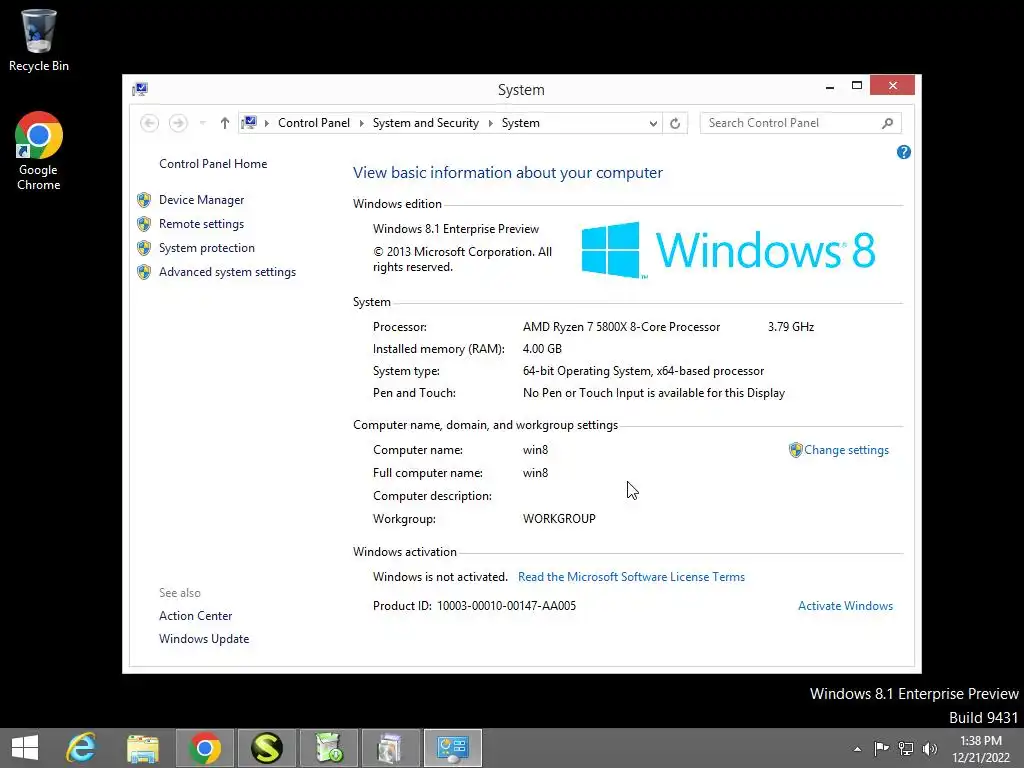This screenshot has height=768, width=1024.
Task: Open Action Center flag tray icon
Action: [x=881, y=748]
